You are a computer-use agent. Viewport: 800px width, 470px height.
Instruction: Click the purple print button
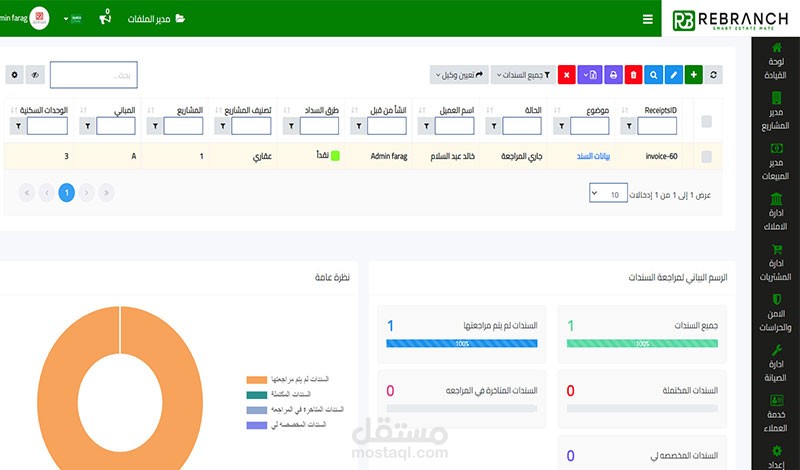pos(613,75)
